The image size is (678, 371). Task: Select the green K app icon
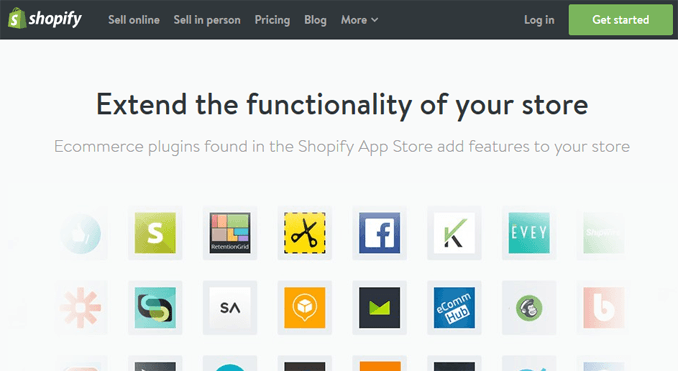tap(454, 233)
